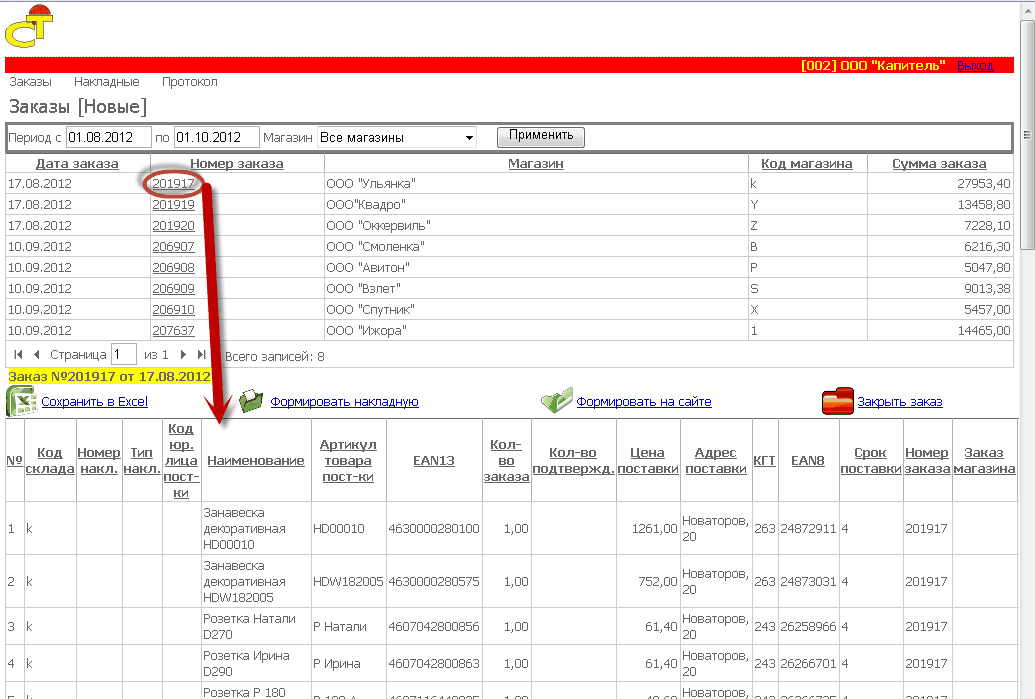
Task: Sort by Номер заказа column header
Action: pyautogui.click(x=237, y=164)
